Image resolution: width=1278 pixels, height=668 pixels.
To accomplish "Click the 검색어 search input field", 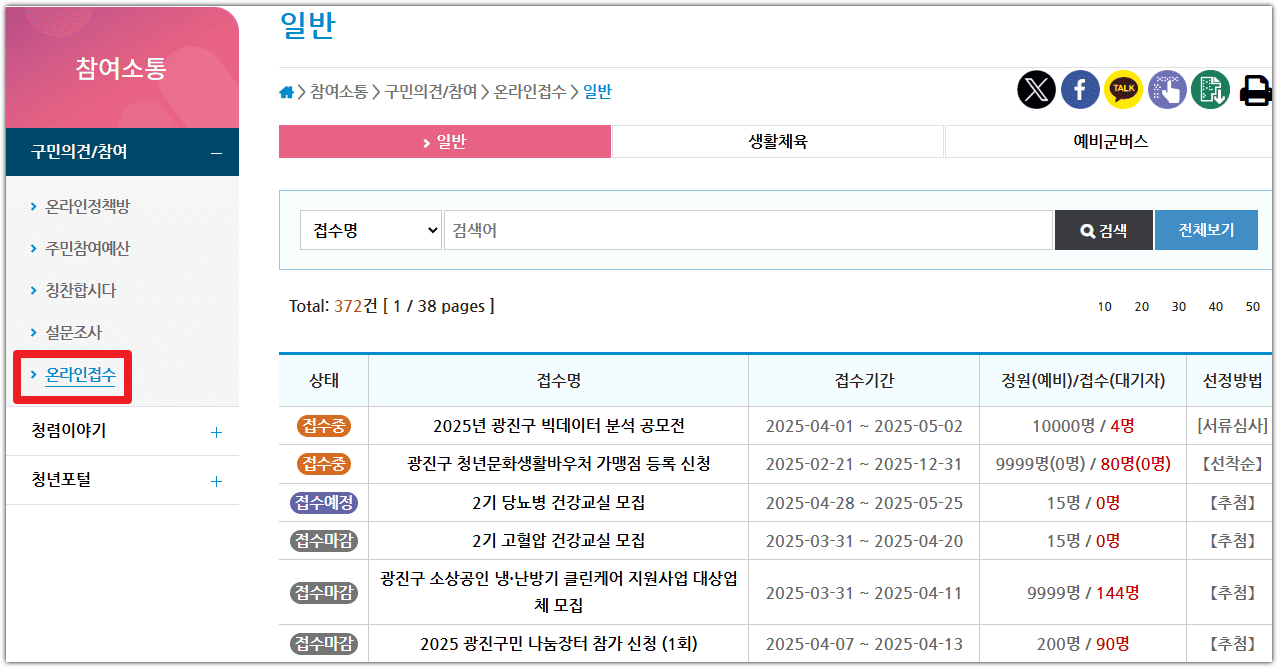I will tap(745, 229).
